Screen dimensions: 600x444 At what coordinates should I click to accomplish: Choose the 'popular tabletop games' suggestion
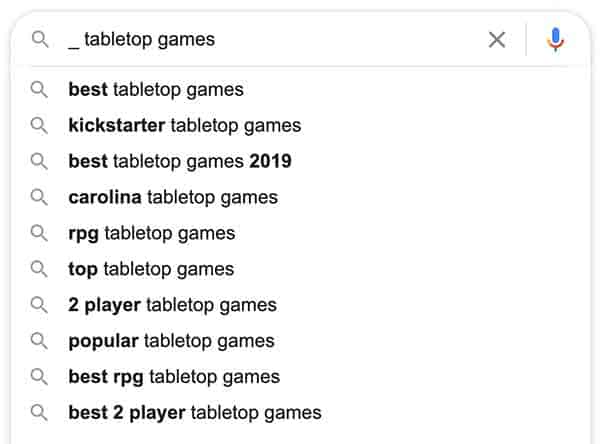300,341
